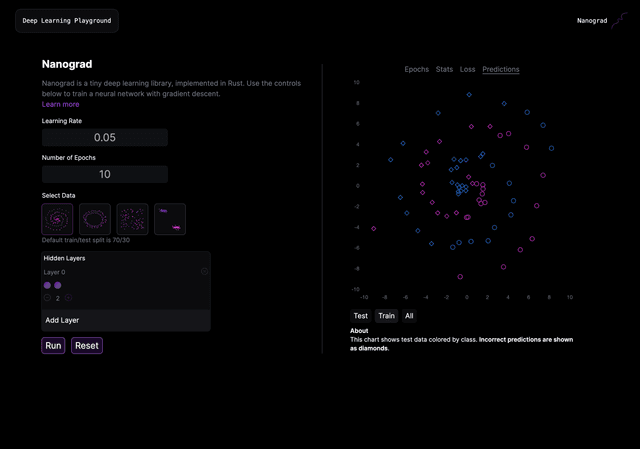The height and width of the screenshot is (449, 640).
Task: Increase Layer 0 neuron count with plus
Action: pos(69,298)
